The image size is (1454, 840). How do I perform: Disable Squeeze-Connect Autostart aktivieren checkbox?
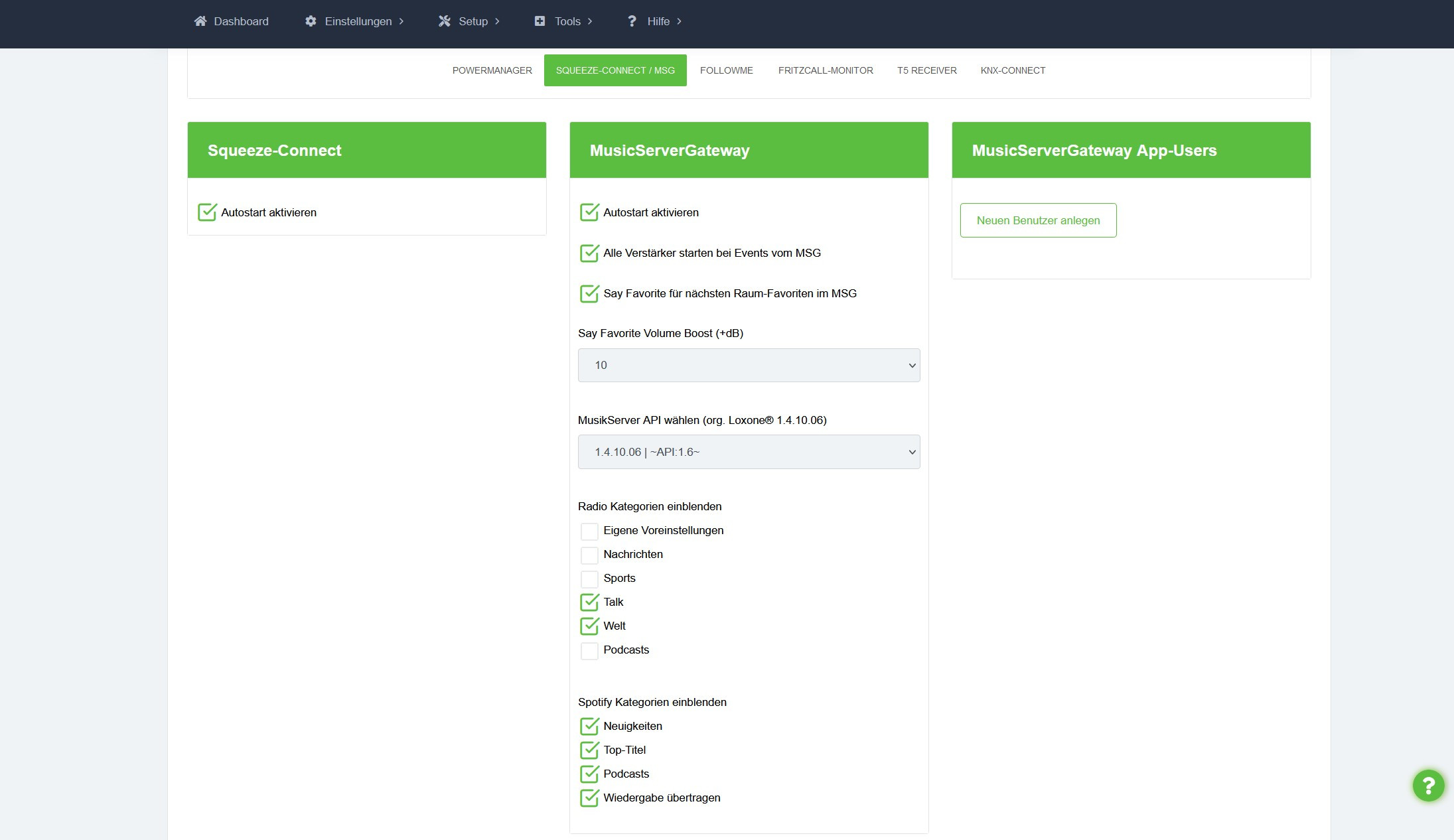tap(207, 212)
